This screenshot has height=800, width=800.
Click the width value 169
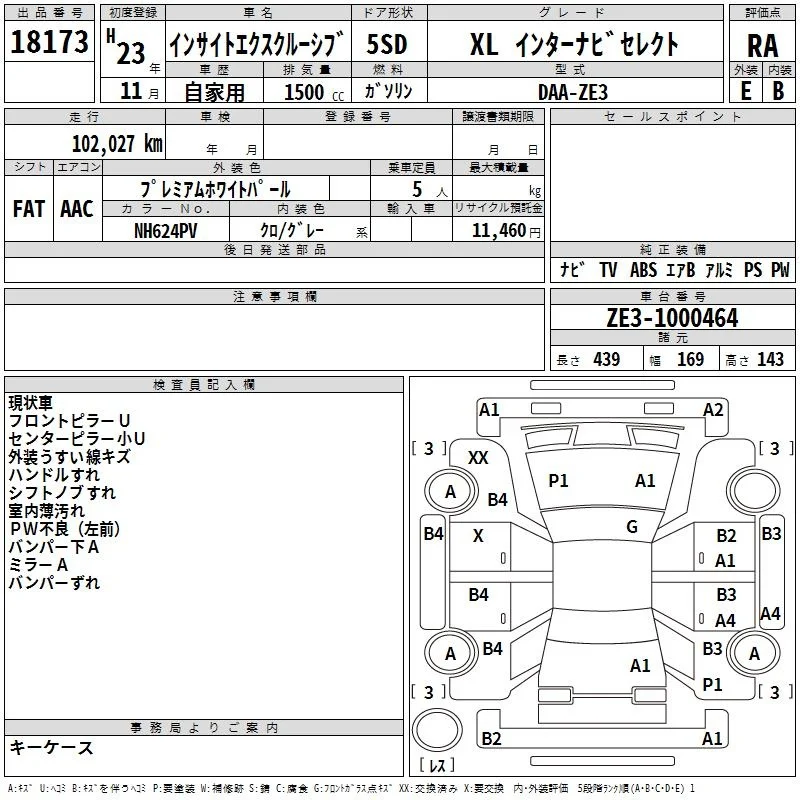[x=690, y=359]
